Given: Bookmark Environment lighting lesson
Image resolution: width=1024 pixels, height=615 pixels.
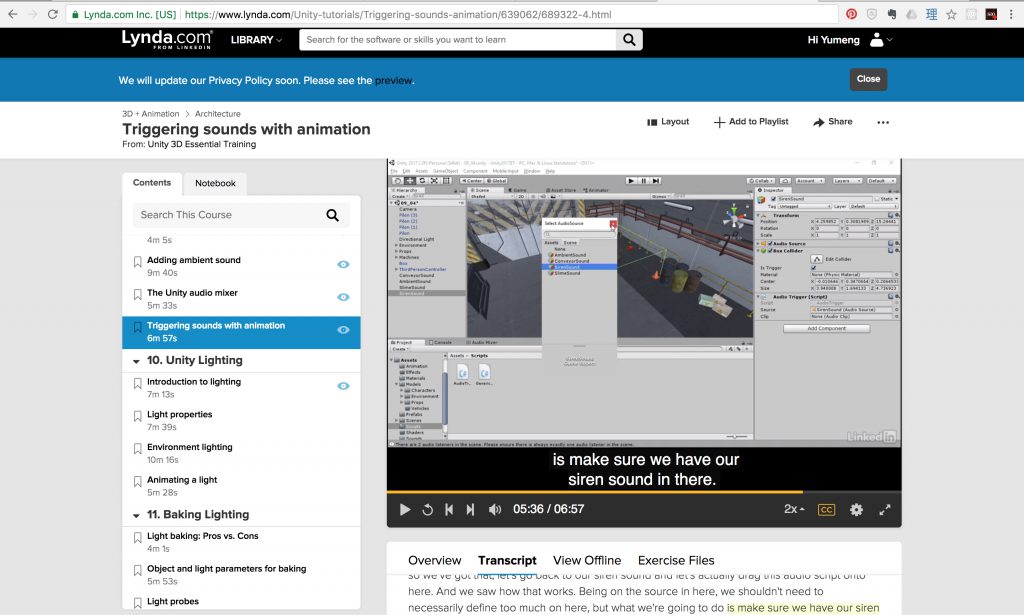Looking at the screenshot, I should click(x=138, y=449).
